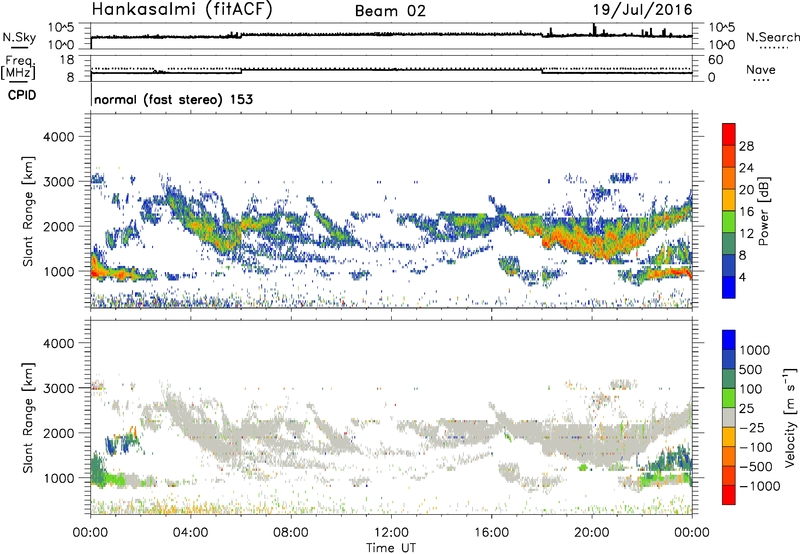Click the Velocity [m s-1] colorbar title

[x=790, y=417]
